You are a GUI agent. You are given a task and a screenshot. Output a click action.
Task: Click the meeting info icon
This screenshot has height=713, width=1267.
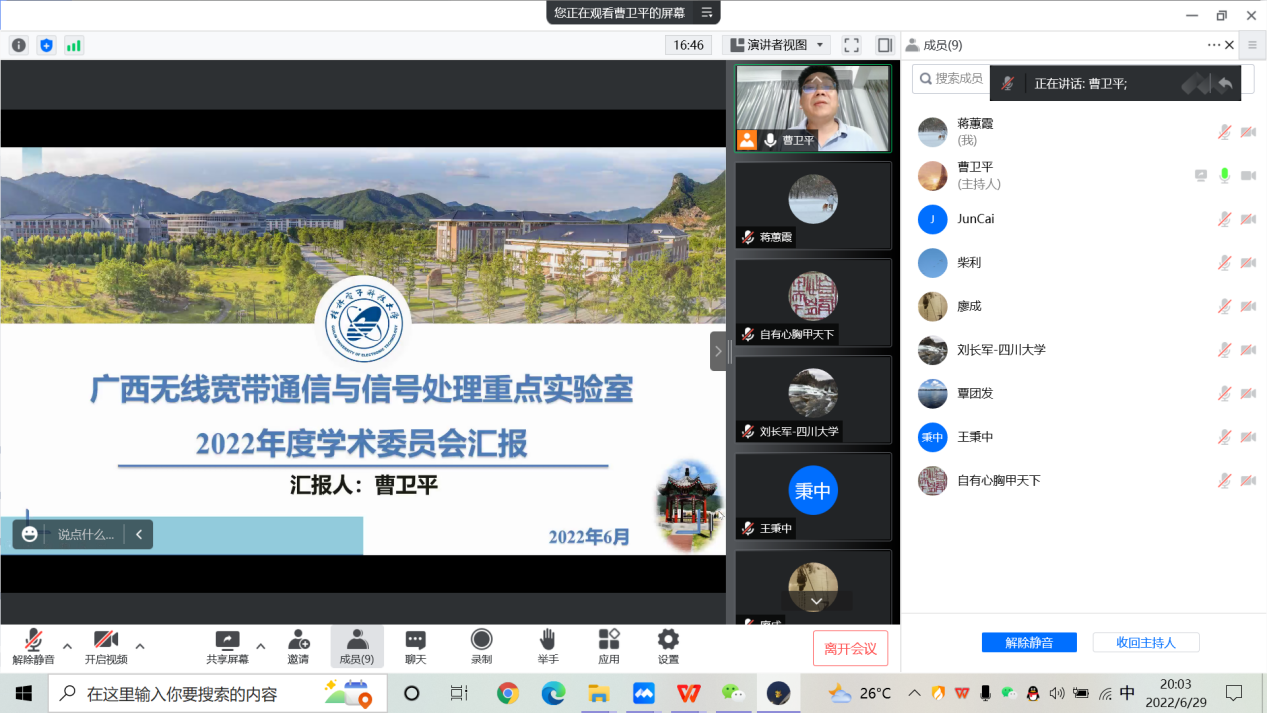pos(18,45)
